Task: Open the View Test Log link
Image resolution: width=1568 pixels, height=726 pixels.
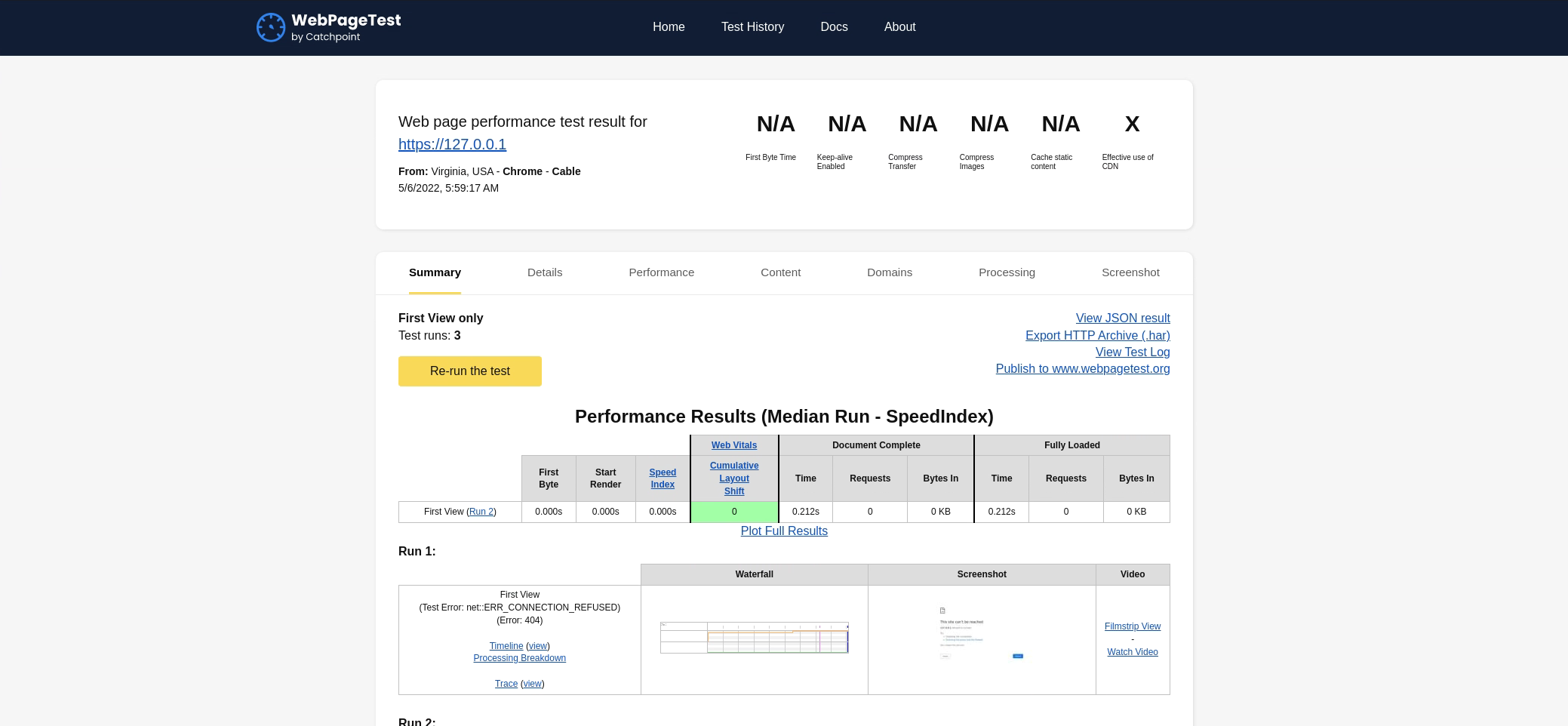Action: pyautogui.click(x=1133, y=352)
